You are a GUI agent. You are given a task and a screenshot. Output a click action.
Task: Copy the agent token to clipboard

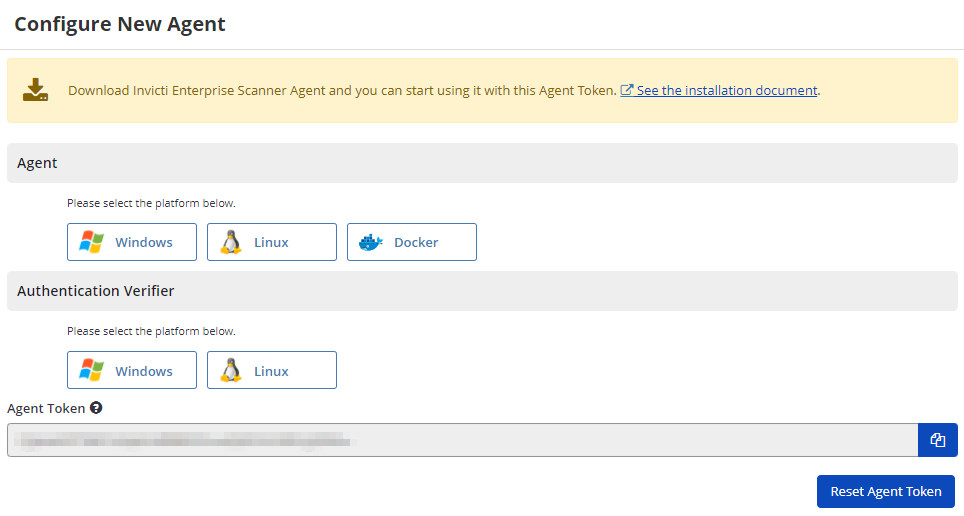[938, 440]
